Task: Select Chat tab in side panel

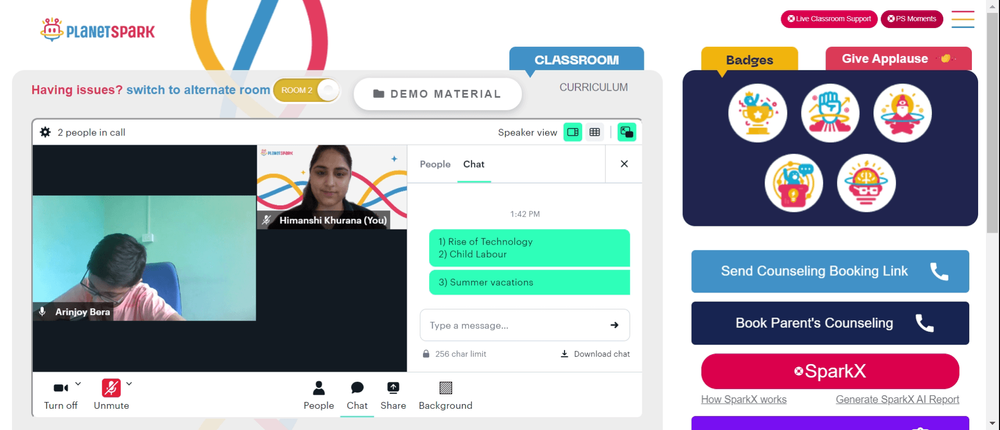Action: [x=474, y=164]
